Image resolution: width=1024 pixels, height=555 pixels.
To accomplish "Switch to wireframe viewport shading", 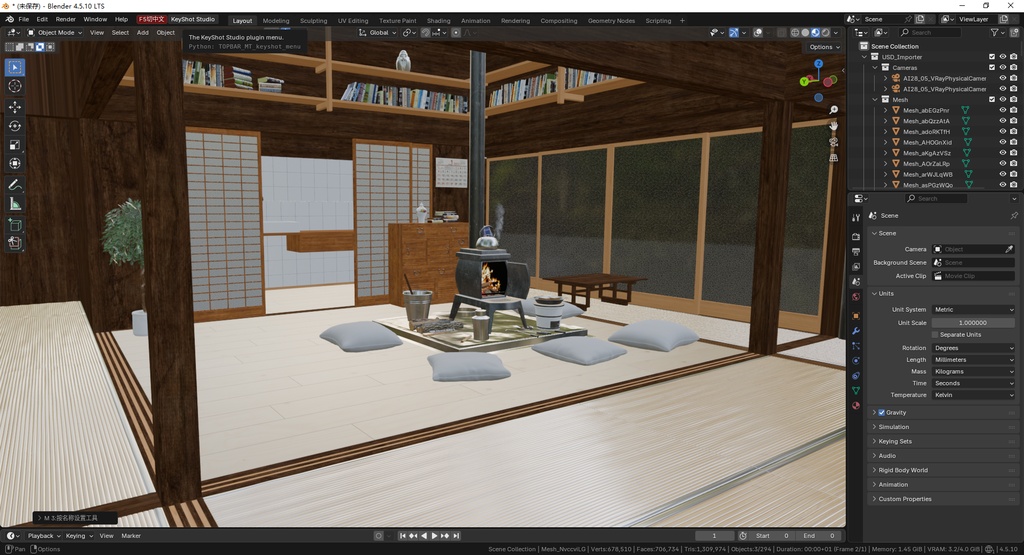I will point(795,33).
